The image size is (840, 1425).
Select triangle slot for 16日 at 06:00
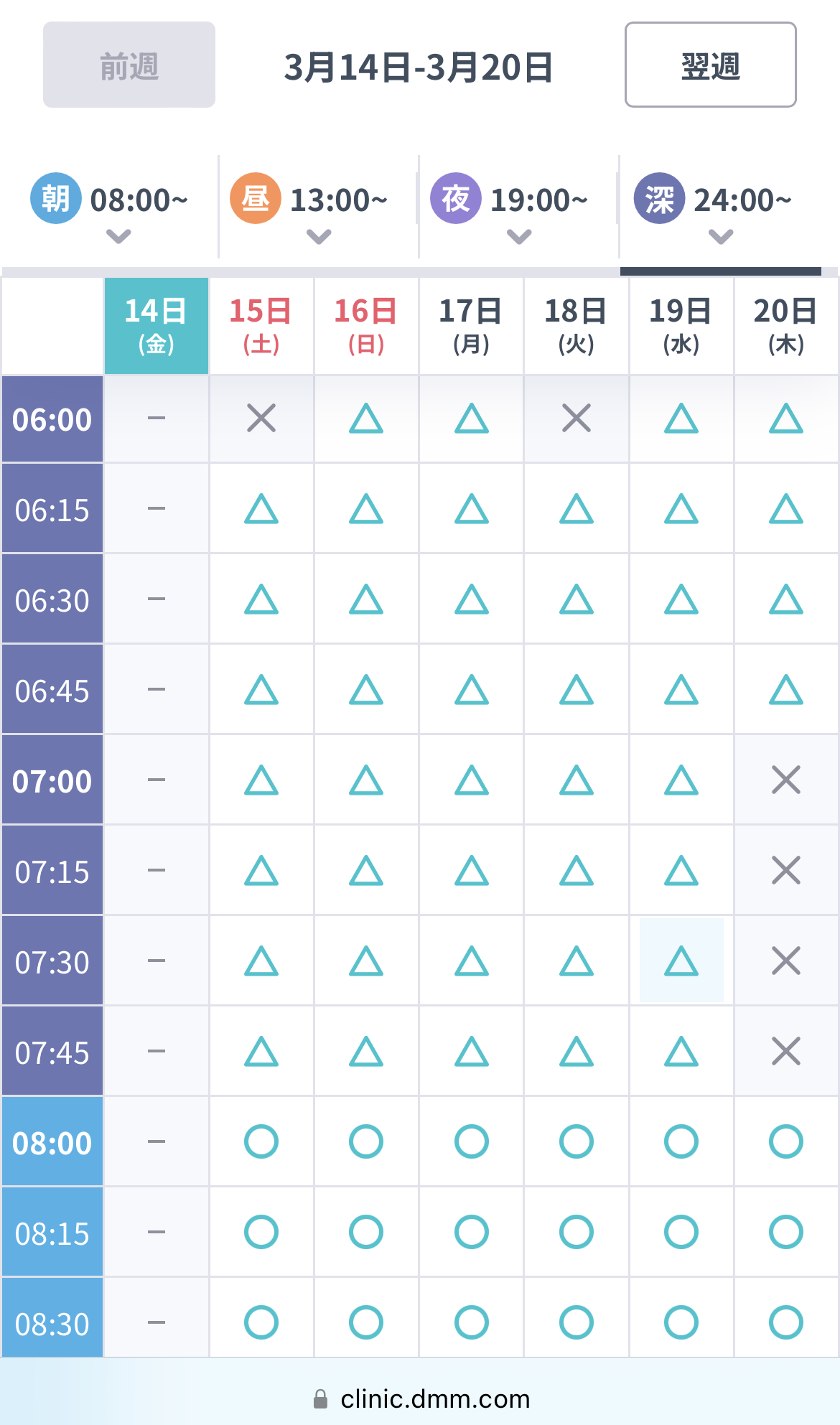366,419
